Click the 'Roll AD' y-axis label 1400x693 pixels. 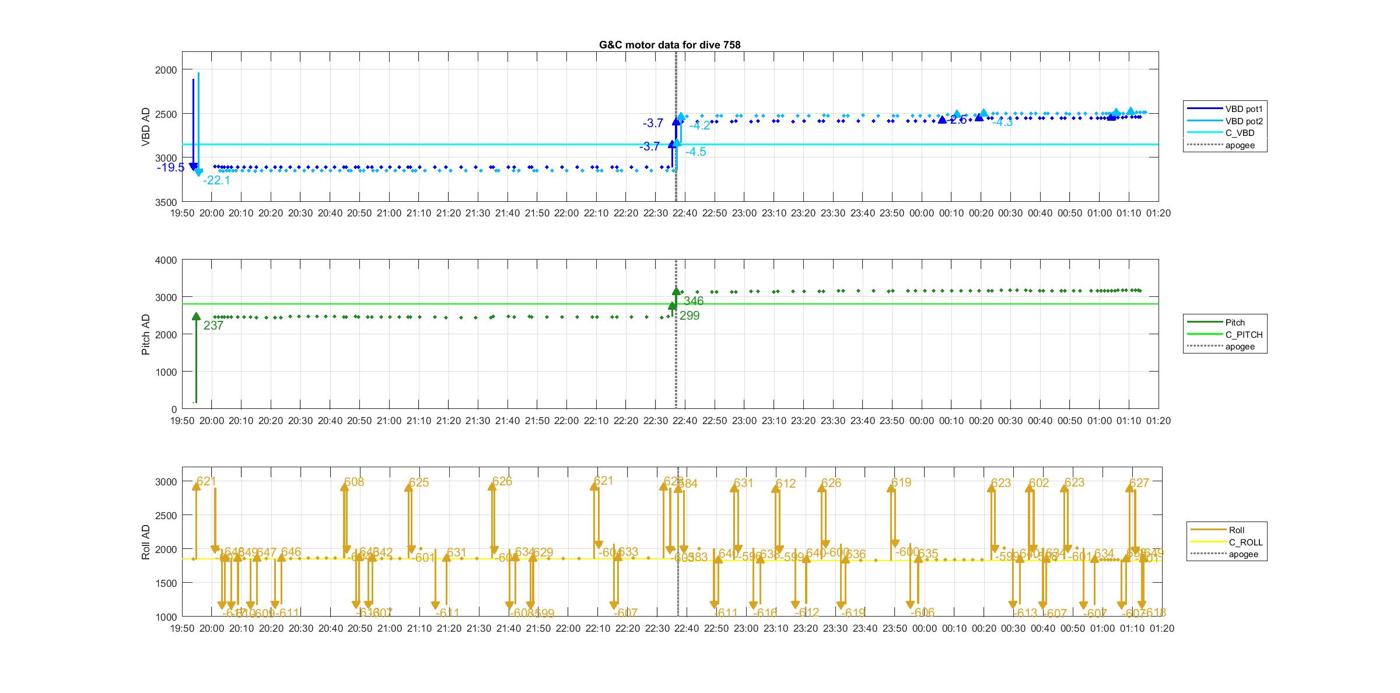pos(146,542)
